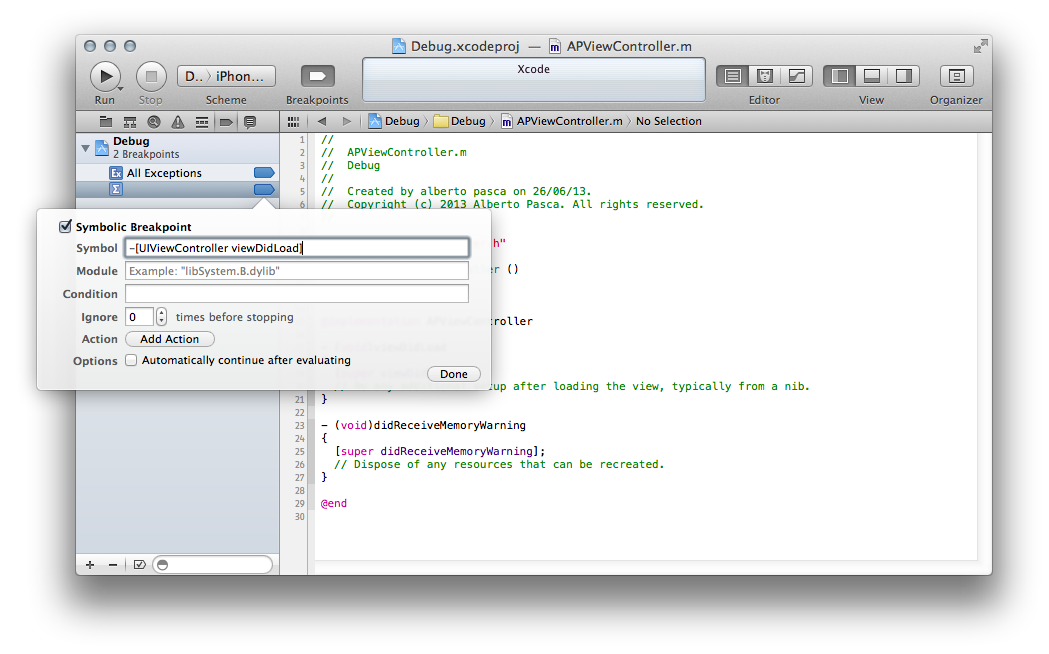The image size is (1049, 654).
Task: Set breakpoint in gutter at line 25
Action: point(299,451)
